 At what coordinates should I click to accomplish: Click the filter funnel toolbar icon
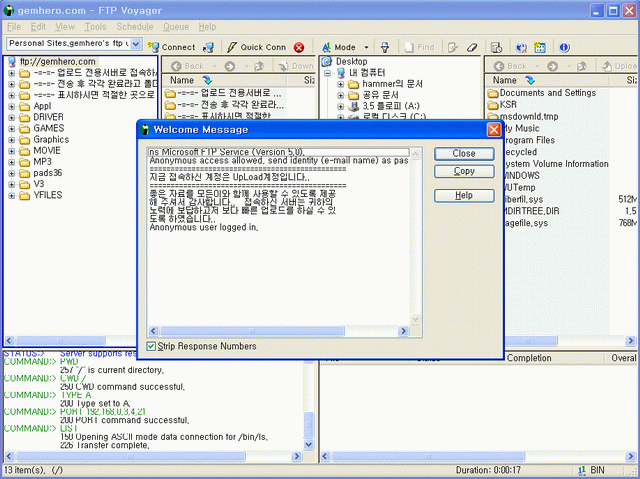[x=384, y=47]
